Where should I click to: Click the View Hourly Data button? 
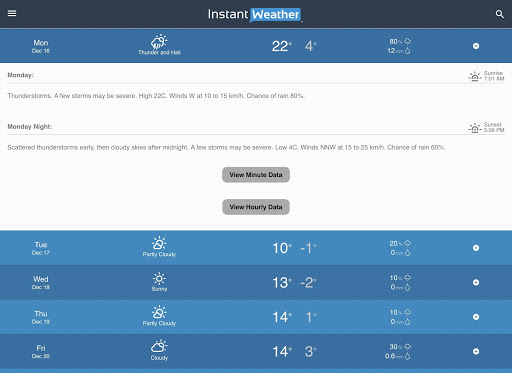pyautogui.click(x=256, y=207)
